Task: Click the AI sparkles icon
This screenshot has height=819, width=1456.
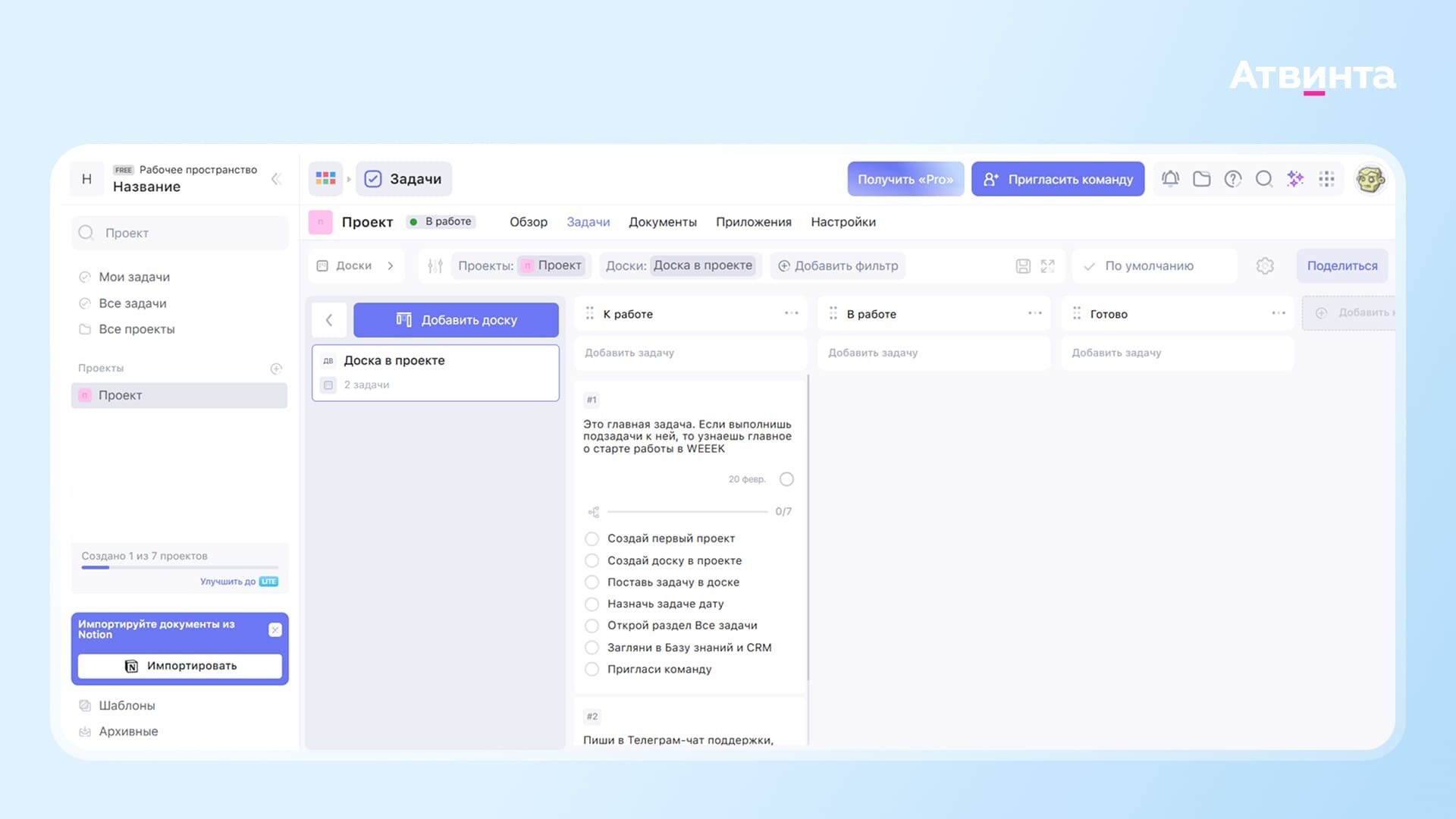Action: tap(1295, 179)
